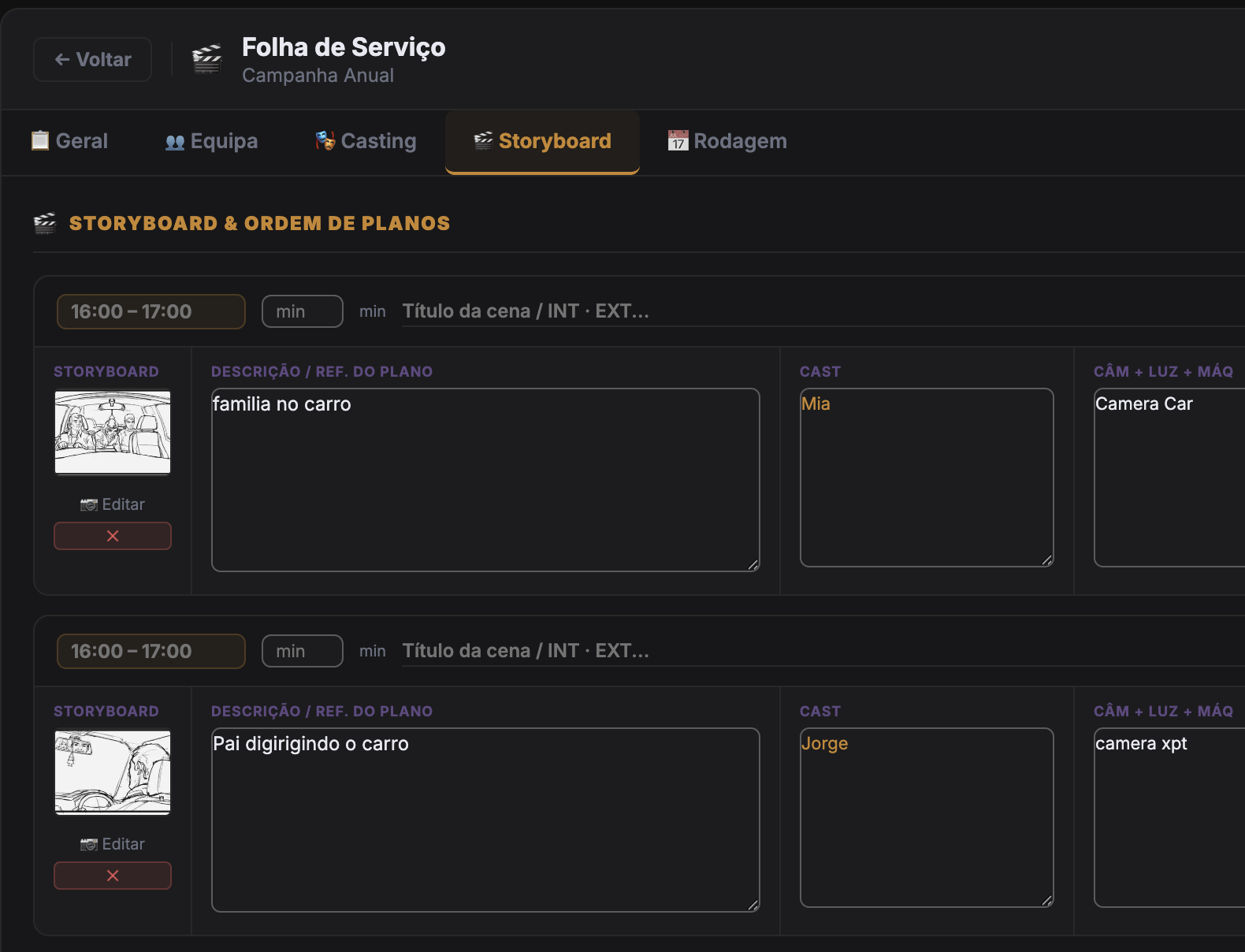
Task: Click the resize handle of the Pai digirigindo description box
Action: tap(753, 905)
